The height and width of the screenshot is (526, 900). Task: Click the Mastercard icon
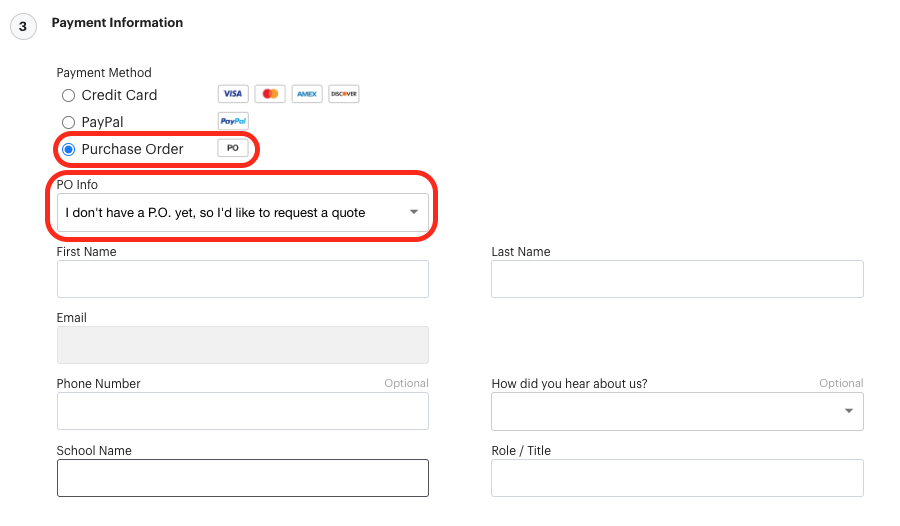270,94
